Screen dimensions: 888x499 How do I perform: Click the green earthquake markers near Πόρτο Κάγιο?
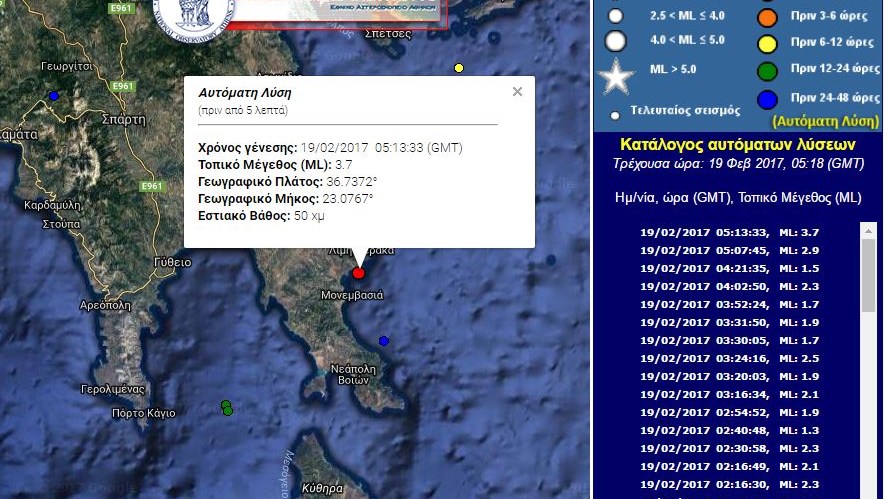tap(227, 408)
